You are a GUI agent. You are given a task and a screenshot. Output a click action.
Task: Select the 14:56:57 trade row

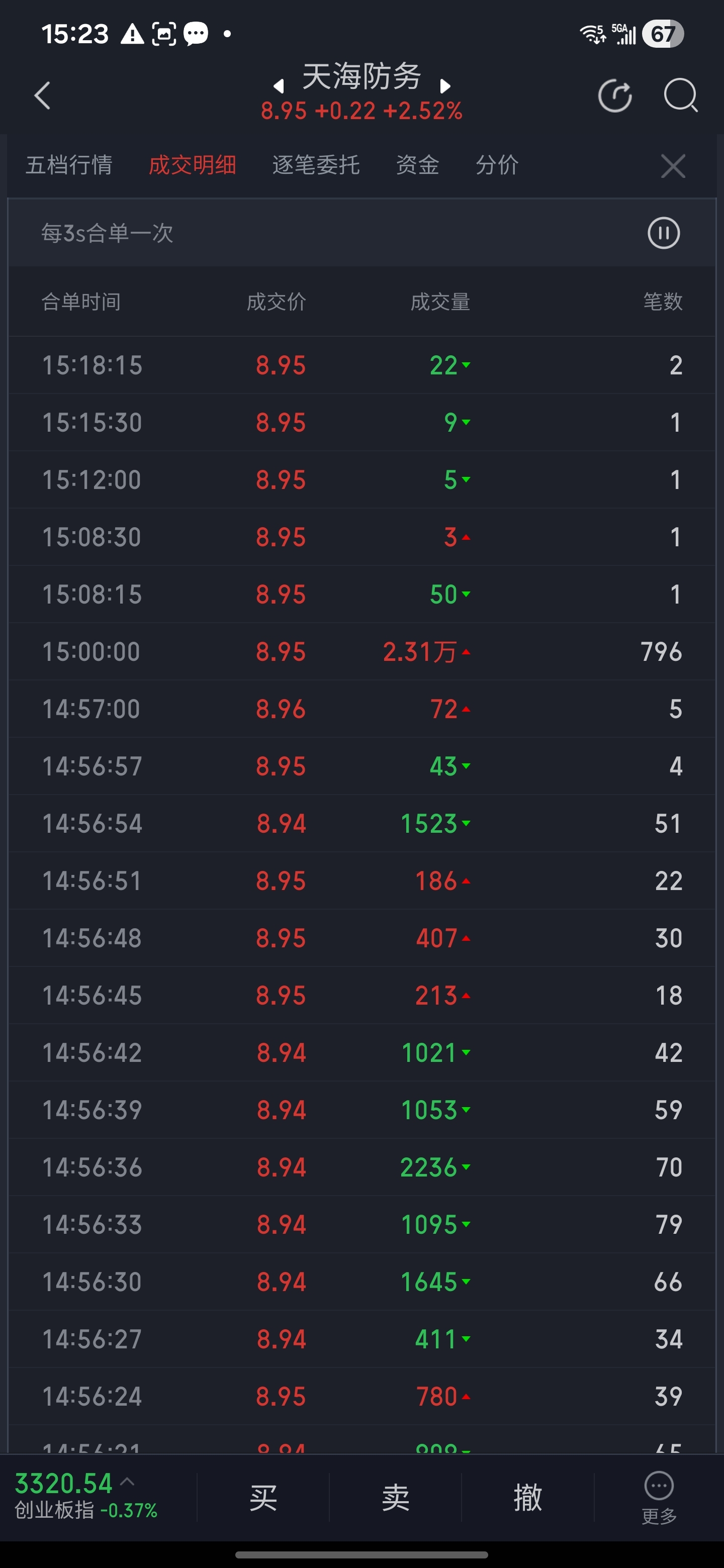tap(361, 766)
